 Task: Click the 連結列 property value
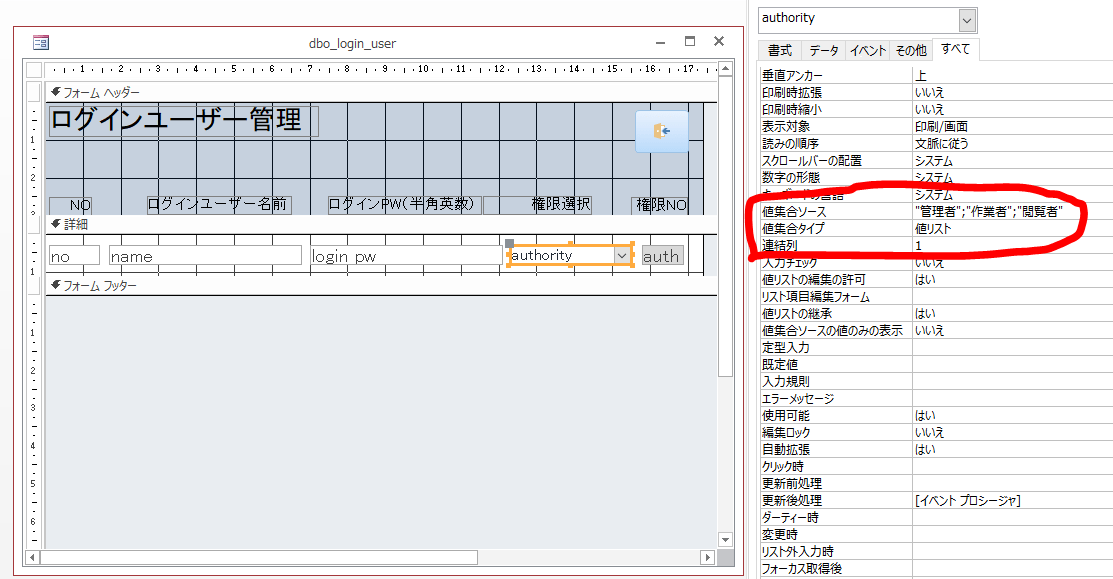[1012, 246]
